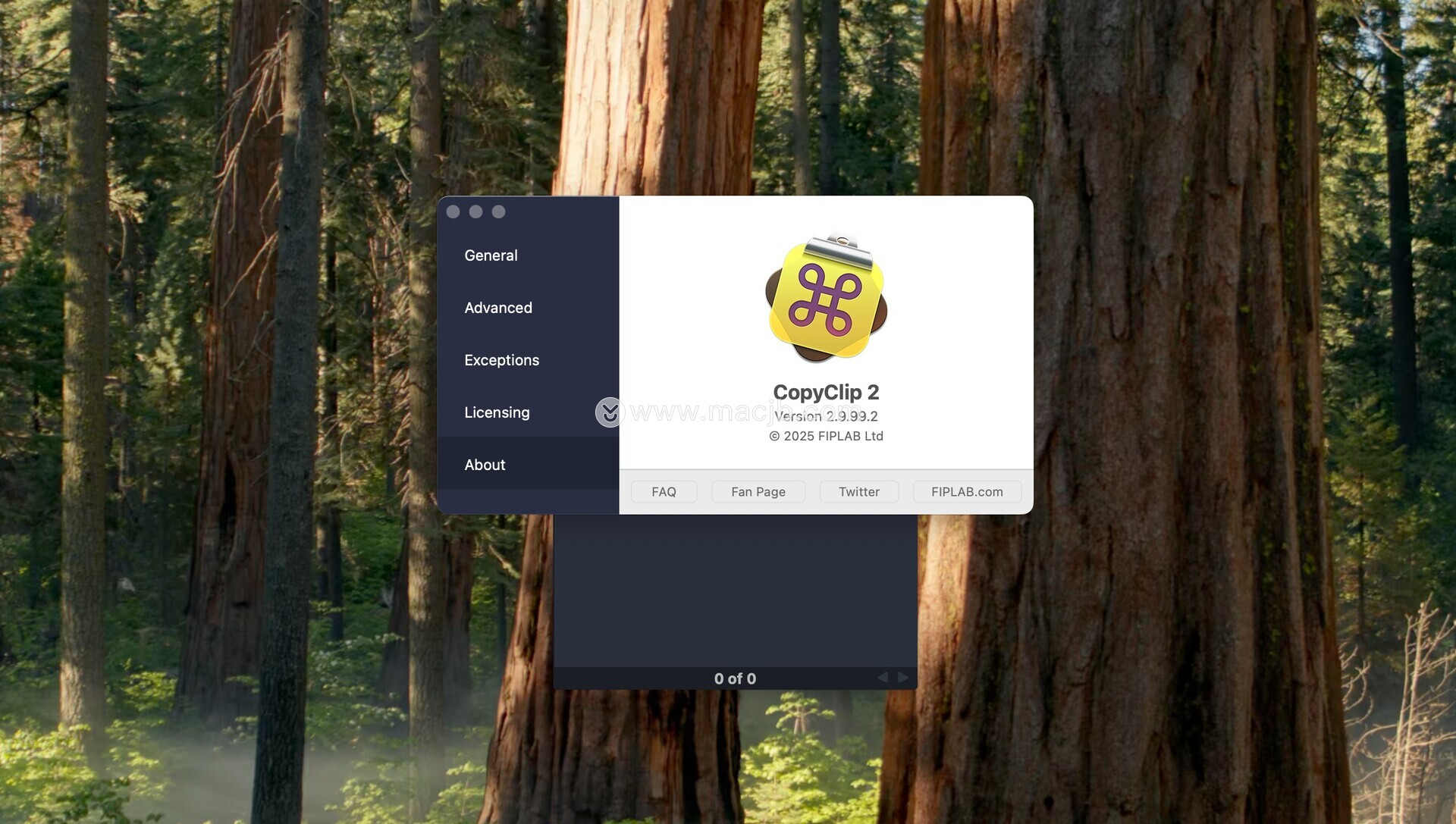The height and width of the screenshot is (824, 1456).
Task: Close the CopyClip preferences window
Action: [453, 211]
